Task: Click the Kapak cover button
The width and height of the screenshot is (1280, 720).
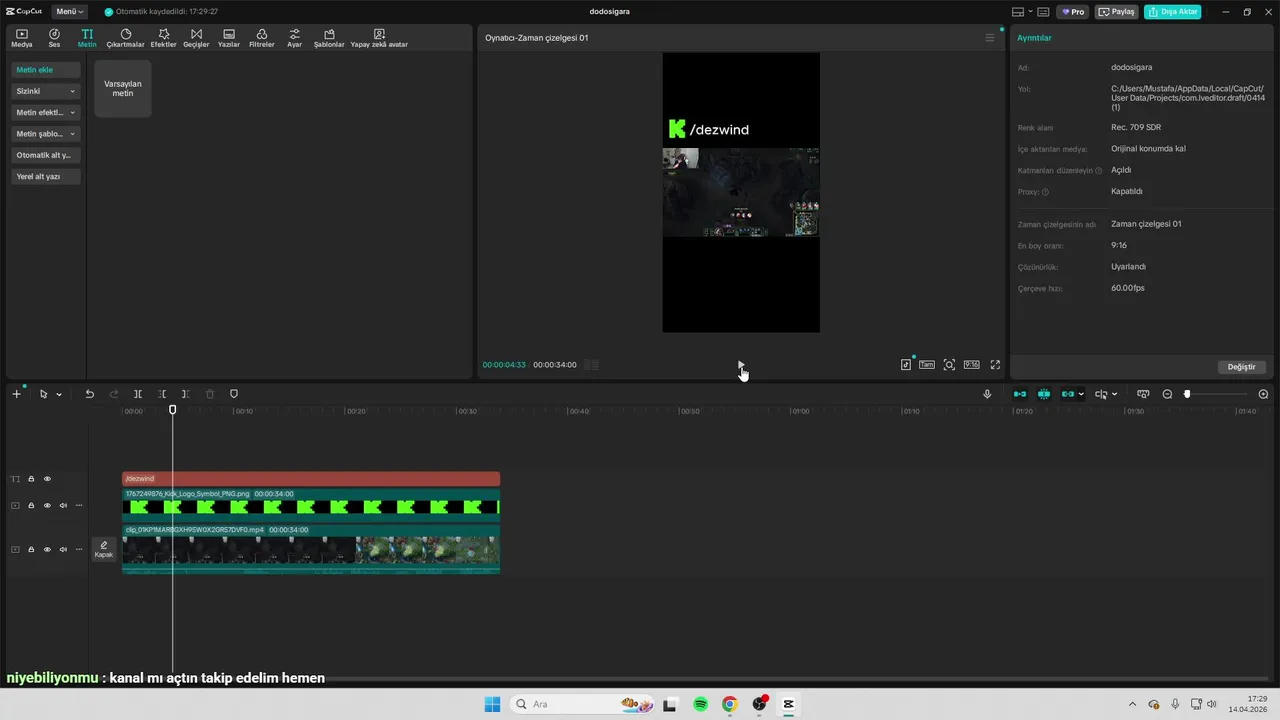Action: pos(104,549)
